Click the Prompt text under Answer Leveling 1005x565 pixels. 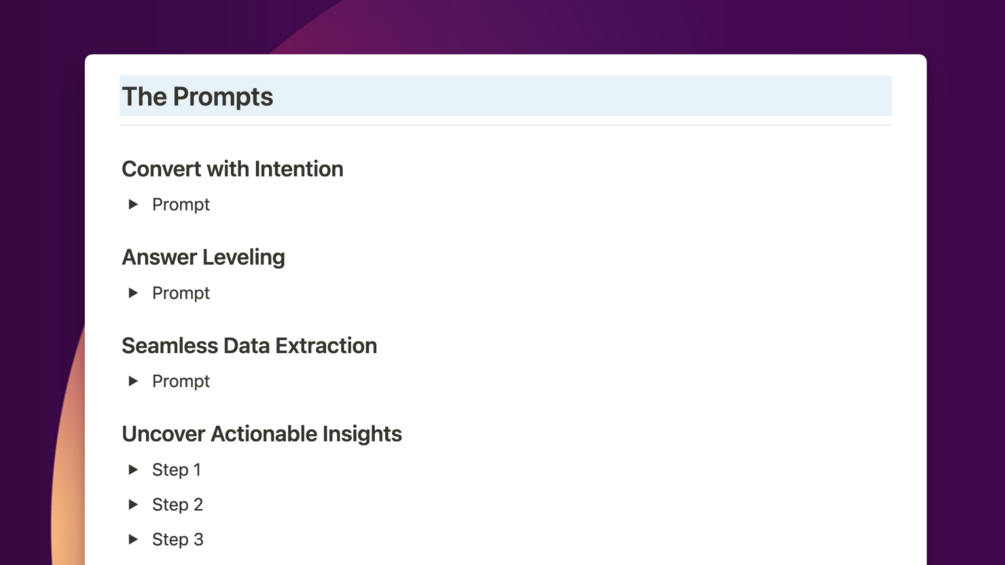click(x=181, y=293)
